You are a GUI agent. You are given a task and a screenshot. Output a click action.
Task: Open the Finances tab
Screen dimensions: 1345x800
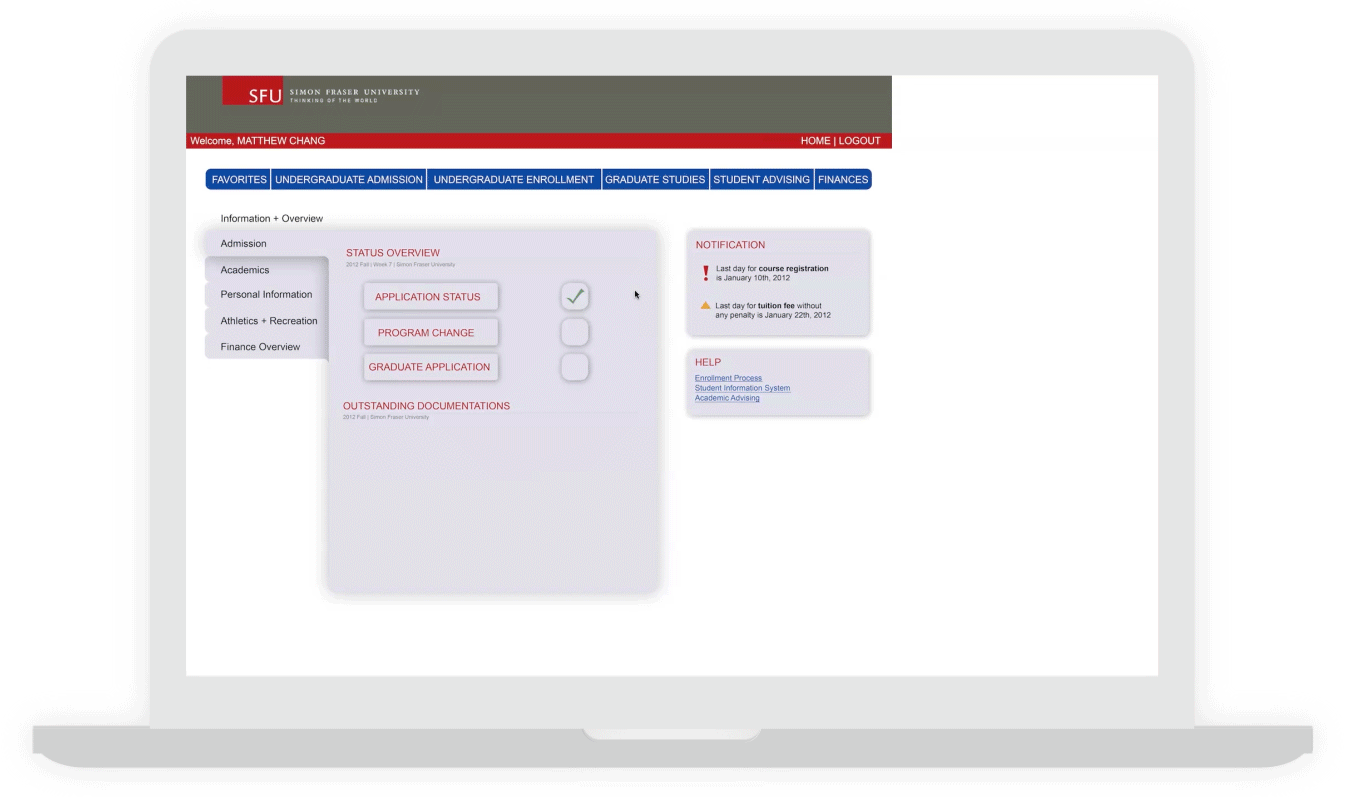pos(843,180)
